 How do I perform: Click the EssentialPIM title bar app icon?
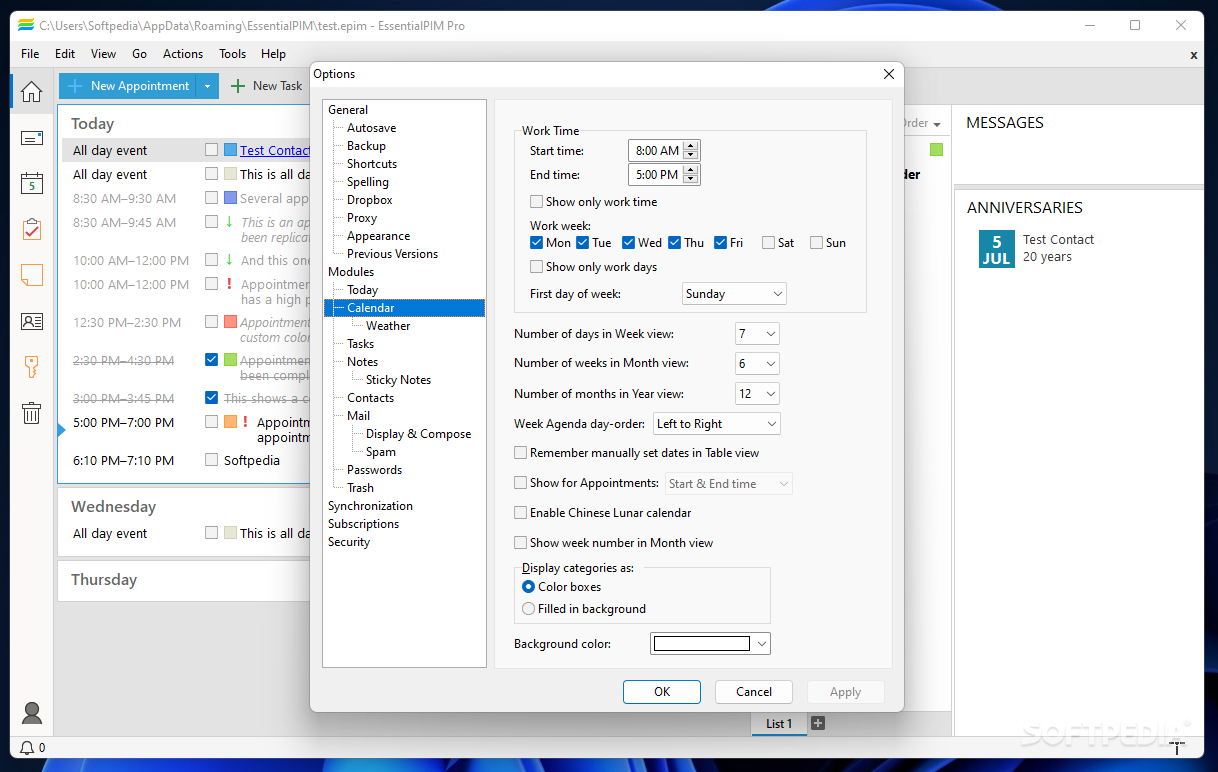(26, 25)
